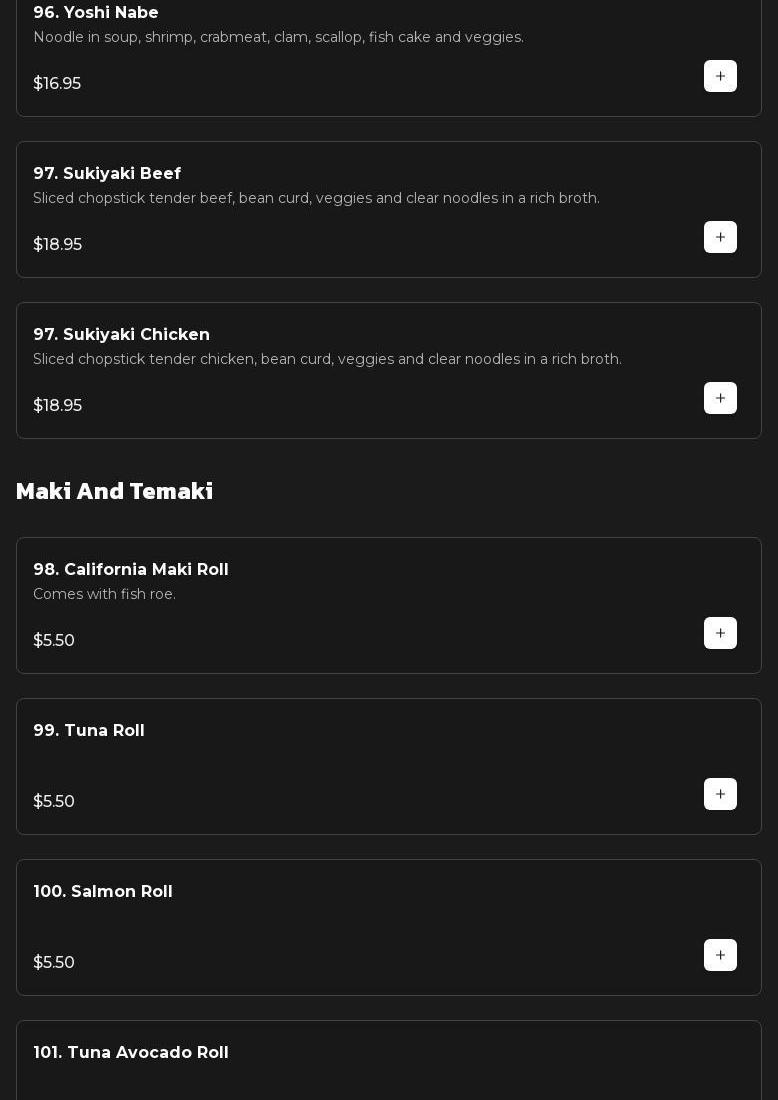Click the Sukiyaki Beef description text
The height and width of the screenshot is (1100, 778).
click(316, 198)
